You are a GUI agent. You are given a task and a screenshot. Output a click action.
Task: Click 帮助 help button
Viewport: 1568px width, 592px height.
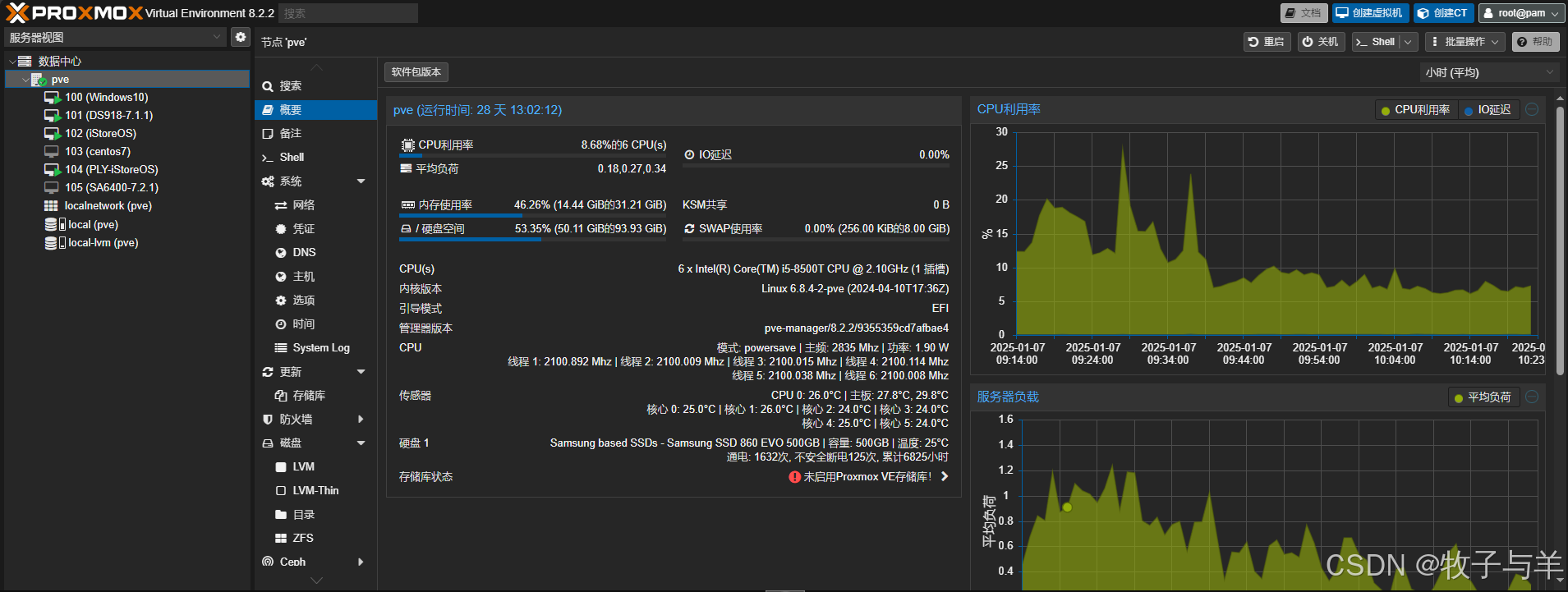pyautogui.click(x=1536, y=42)
